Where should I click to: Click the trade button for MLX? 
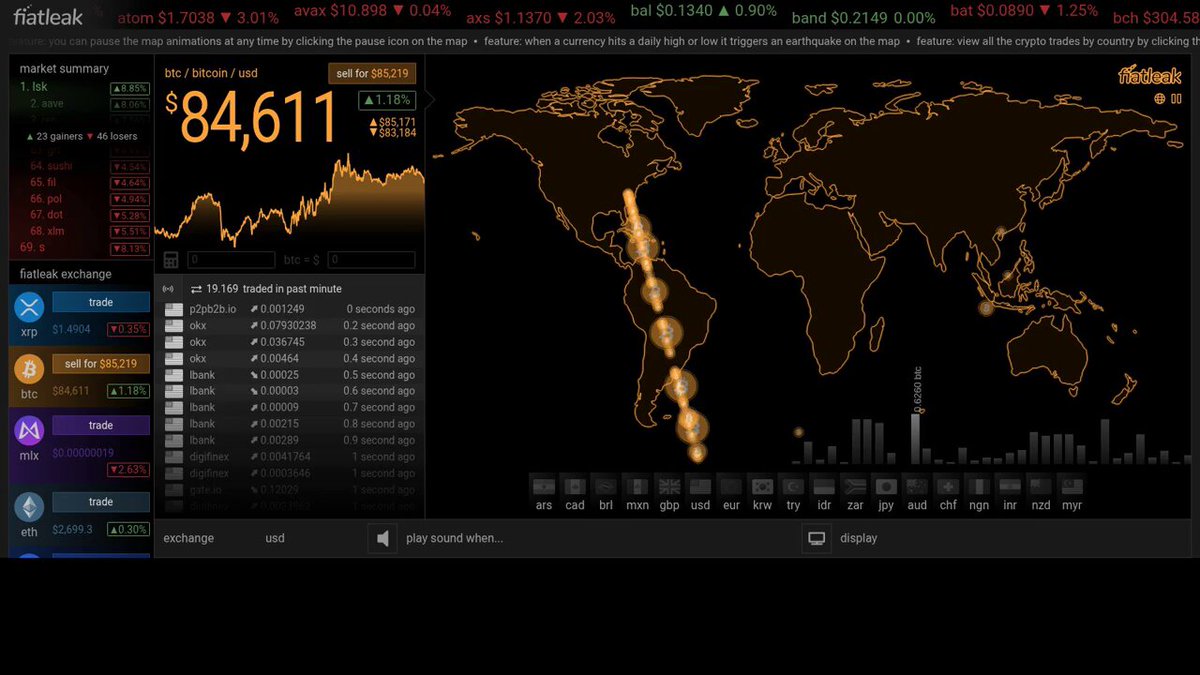(101, 425)
